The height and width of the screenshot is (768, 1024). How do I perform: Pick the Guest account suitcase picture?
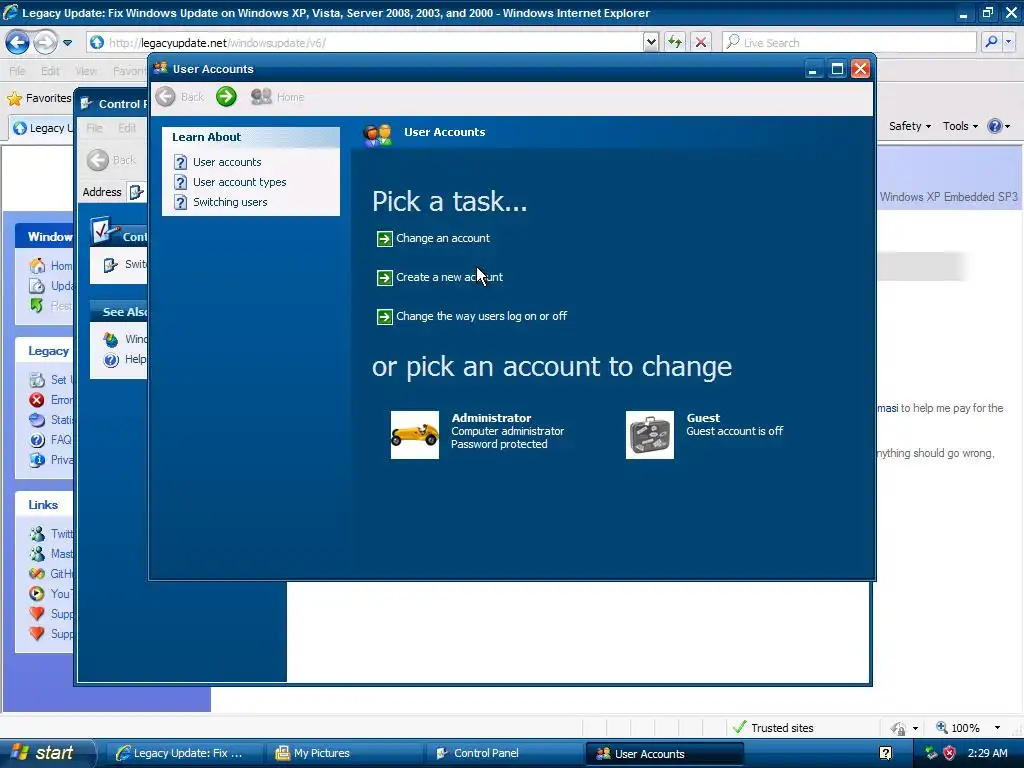(x=650, y=435)
